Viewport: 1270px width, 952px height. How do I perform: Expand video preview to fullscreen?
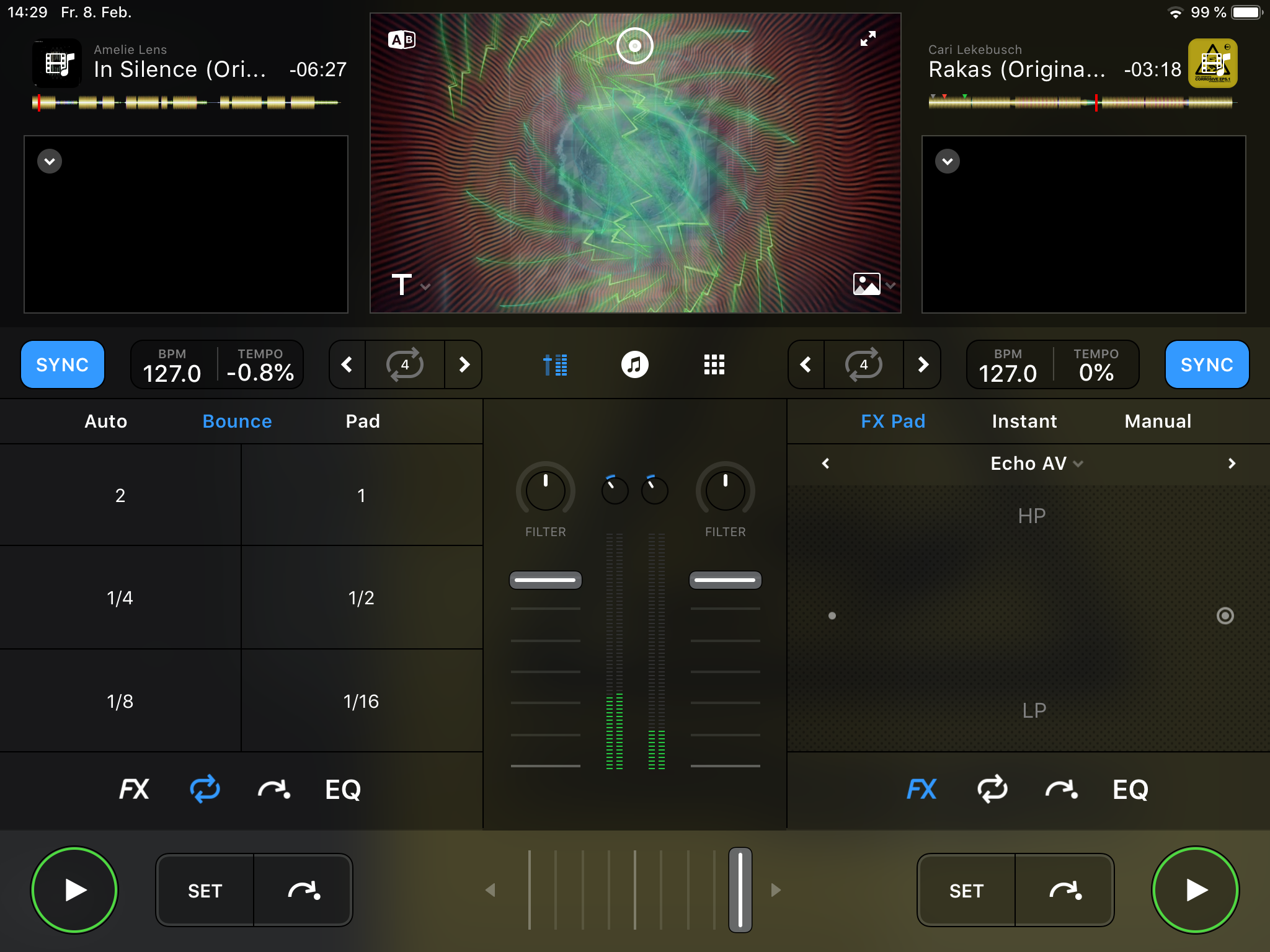coord(868,38)
